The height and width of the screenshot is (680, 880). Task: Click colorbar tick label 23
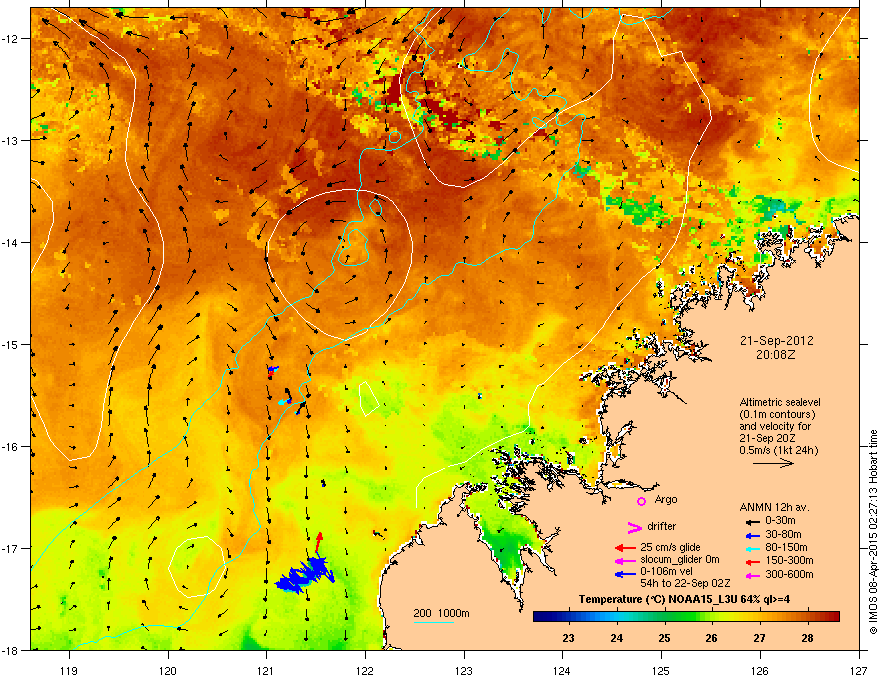coord(569,638)
